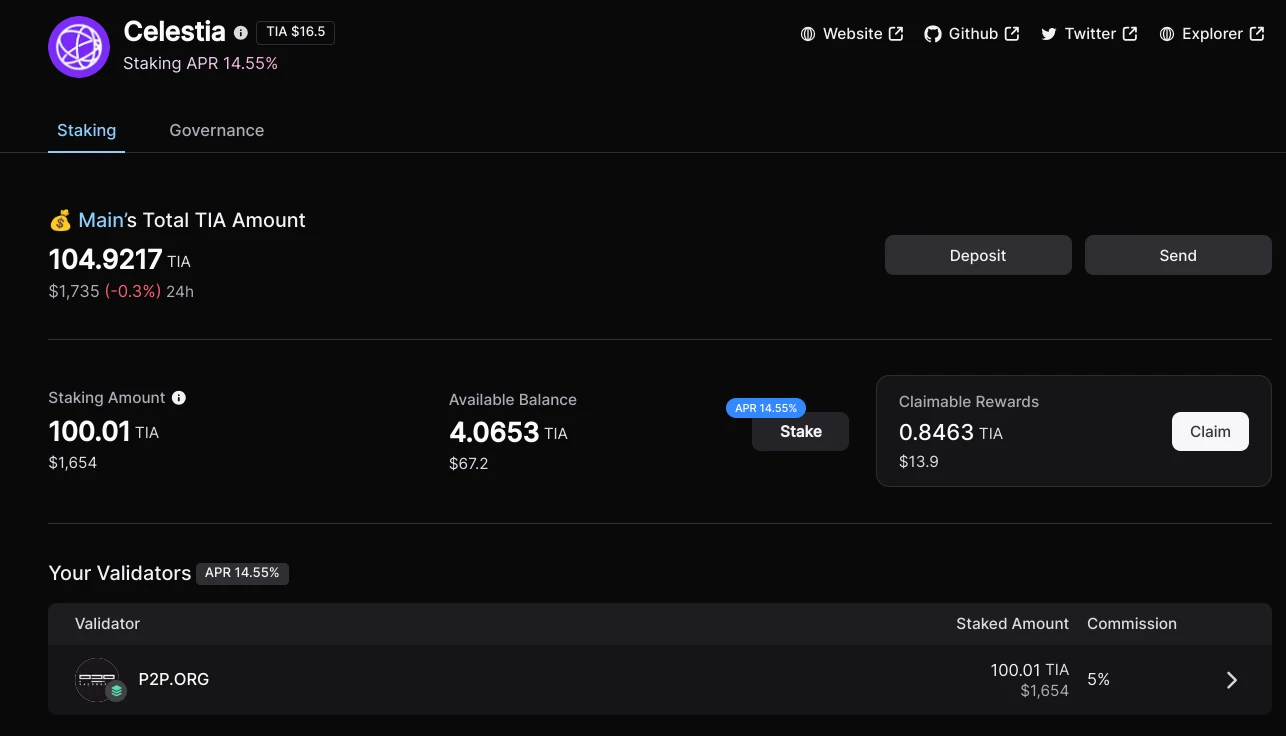Click the $1,735 total value text
This screenshot has width=1286, height=736.
(x=74, y=292)
